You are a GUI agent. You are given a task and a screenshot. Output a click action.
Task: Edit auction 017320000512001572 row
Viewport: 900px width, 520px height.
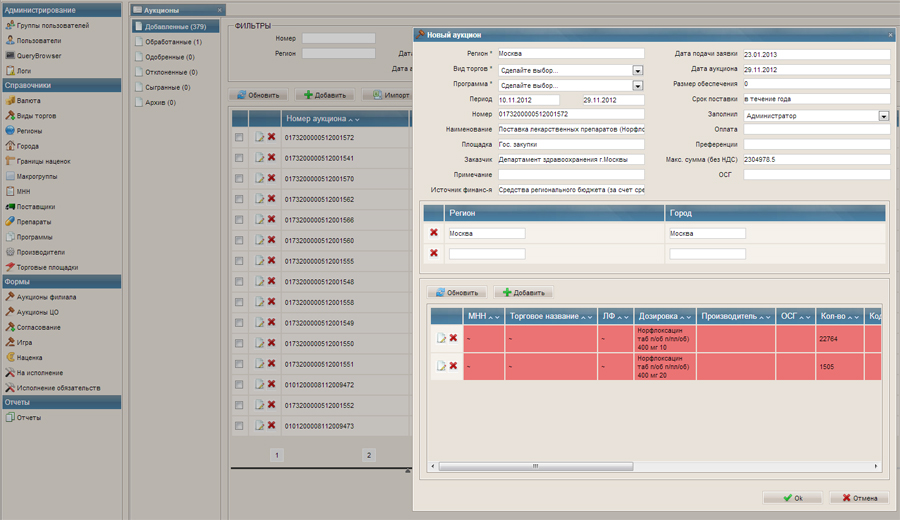click(260, 137)
